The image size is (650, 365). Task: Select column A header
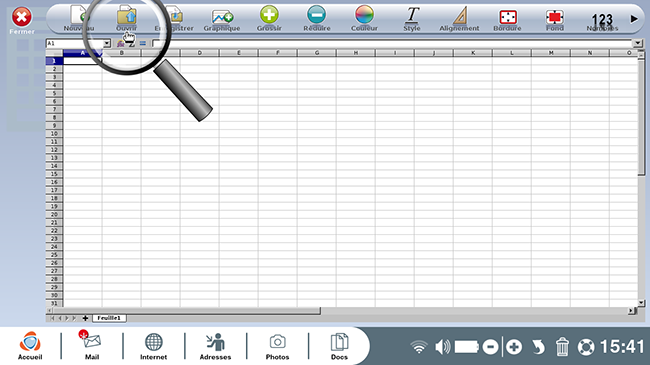(x=82, y=53)
